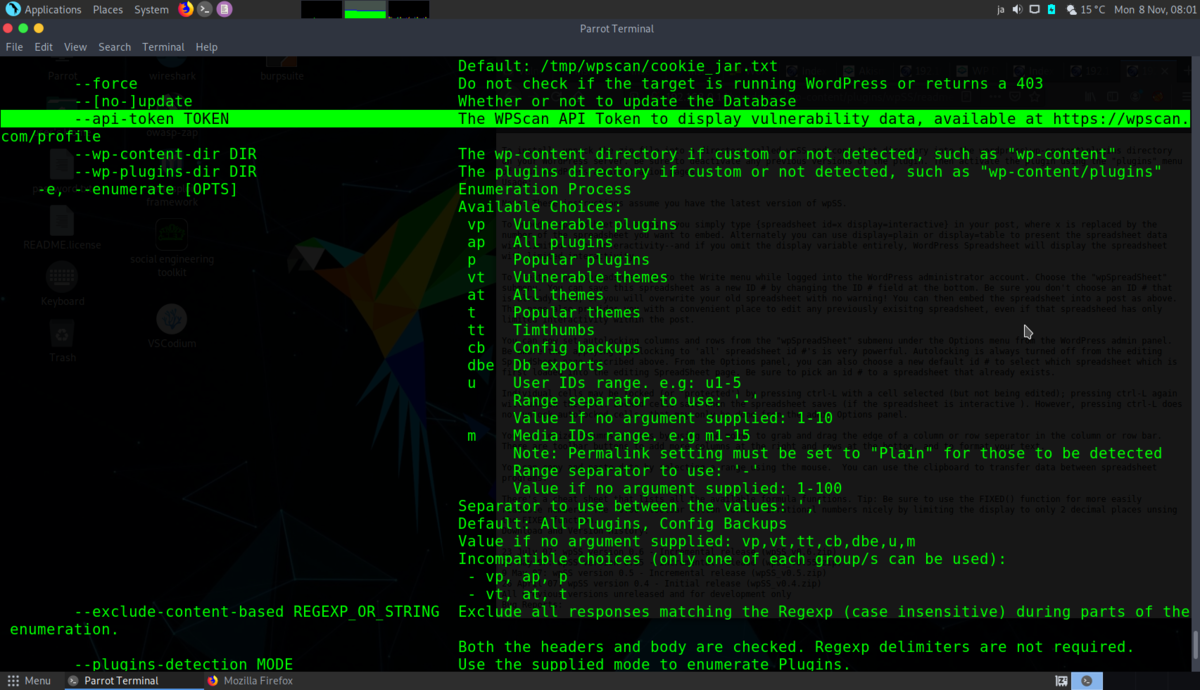
Task: Select the Trash desktop icon behind terminal
Action: coord(62,340)
